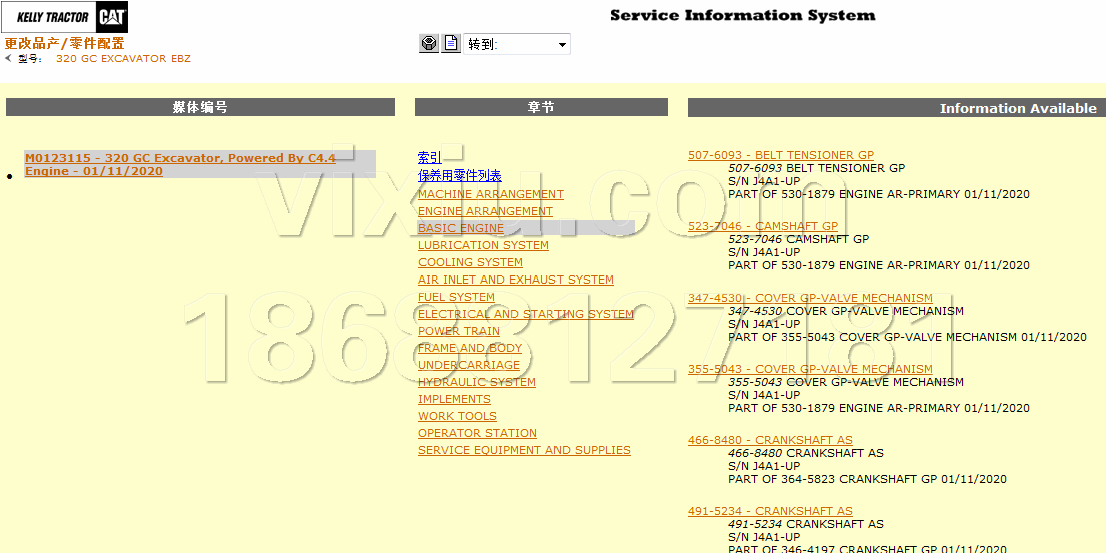Viewport: 1106px width, 553px height.
Task: Click the back arrow beside the model label
Action: [x=8, y=58]
